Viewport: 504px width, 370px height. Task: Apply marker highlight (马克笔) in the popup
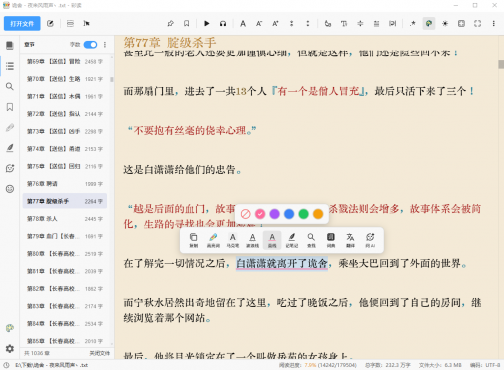click(x=233, y=240)
